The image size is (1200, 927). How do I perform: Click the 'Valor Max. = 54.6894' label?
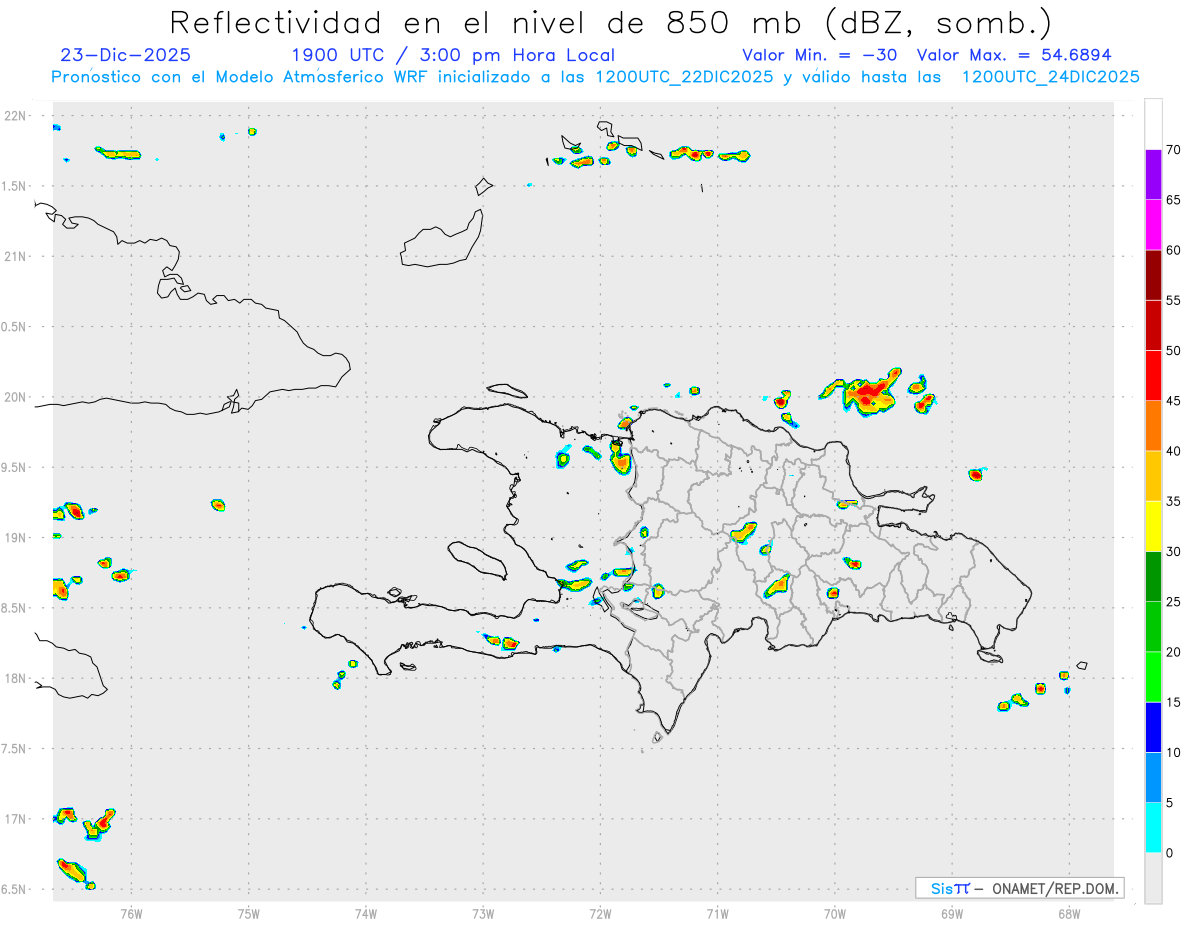[x=1014, y=55]
